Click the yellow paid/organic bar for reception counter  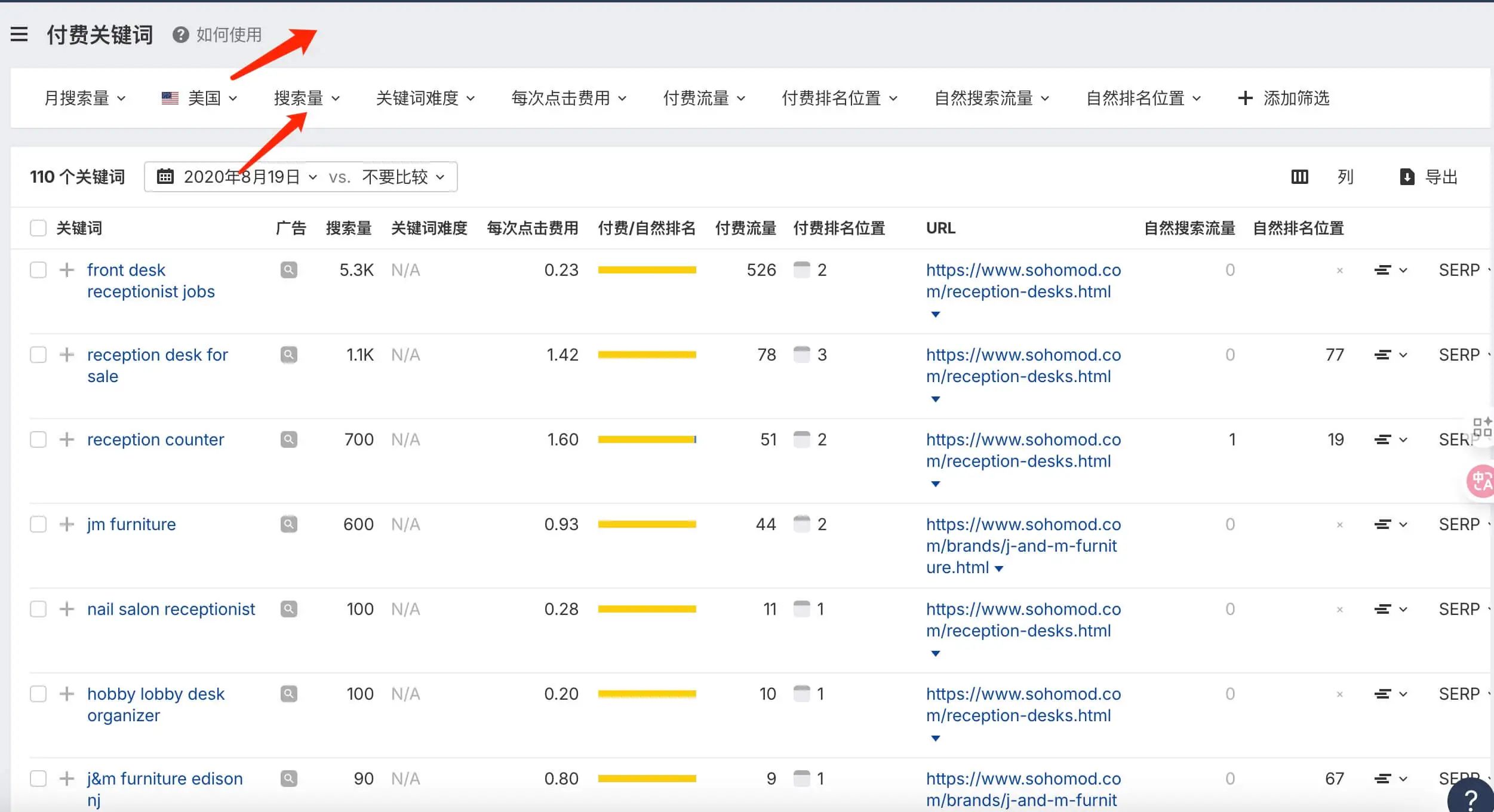pos(647,439)
